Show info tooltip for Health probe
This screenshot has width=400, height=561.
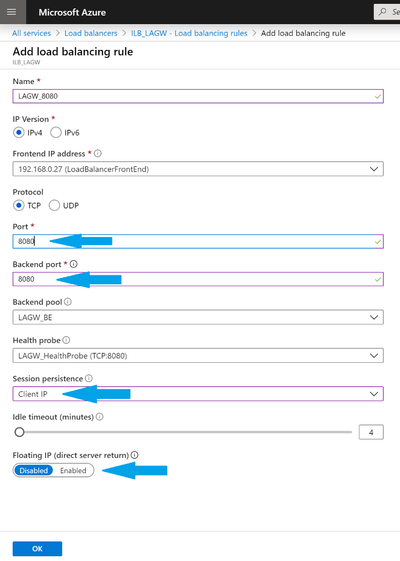[66, 340]
